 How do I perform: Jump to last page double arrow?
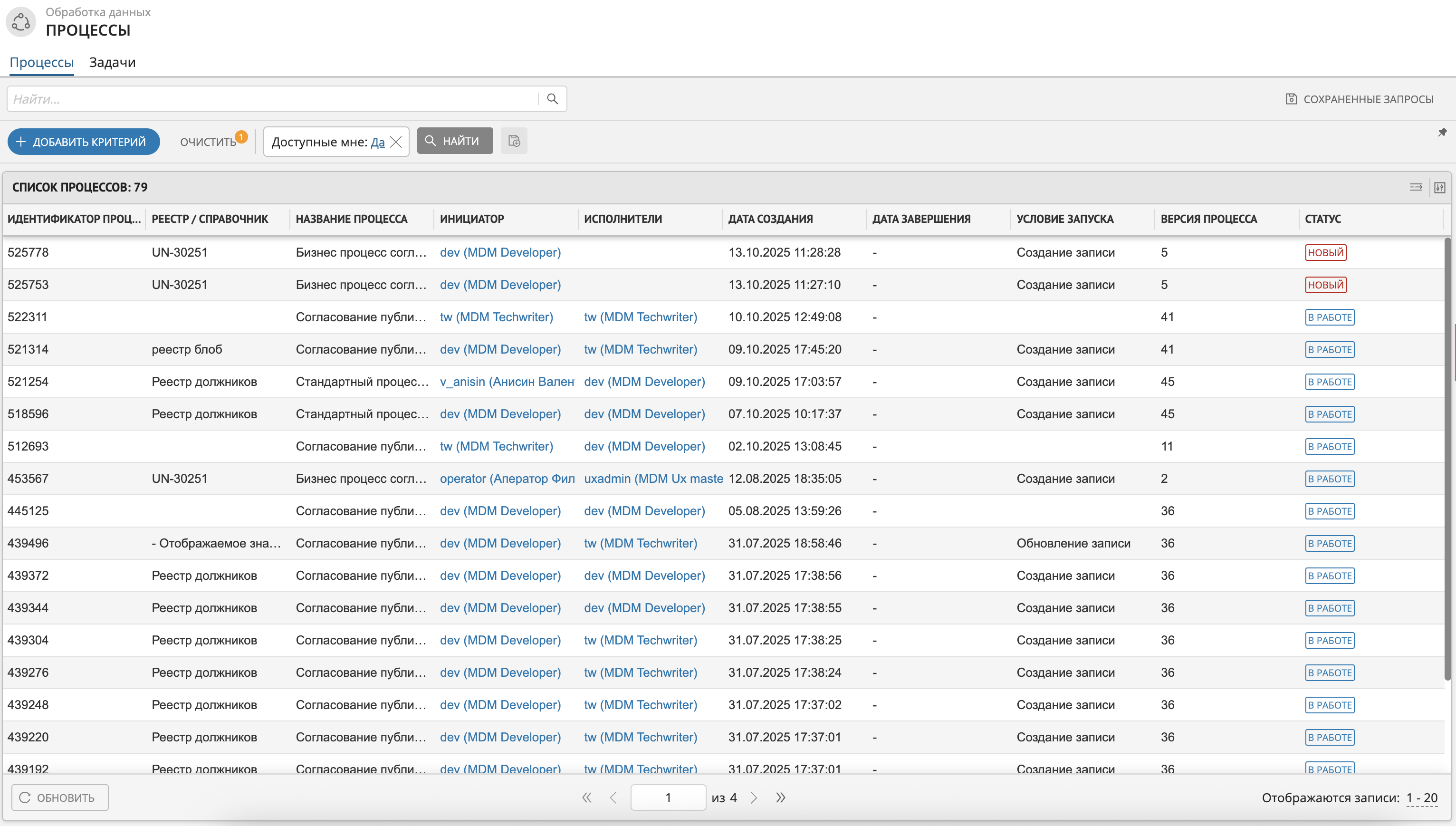point(780,797)
